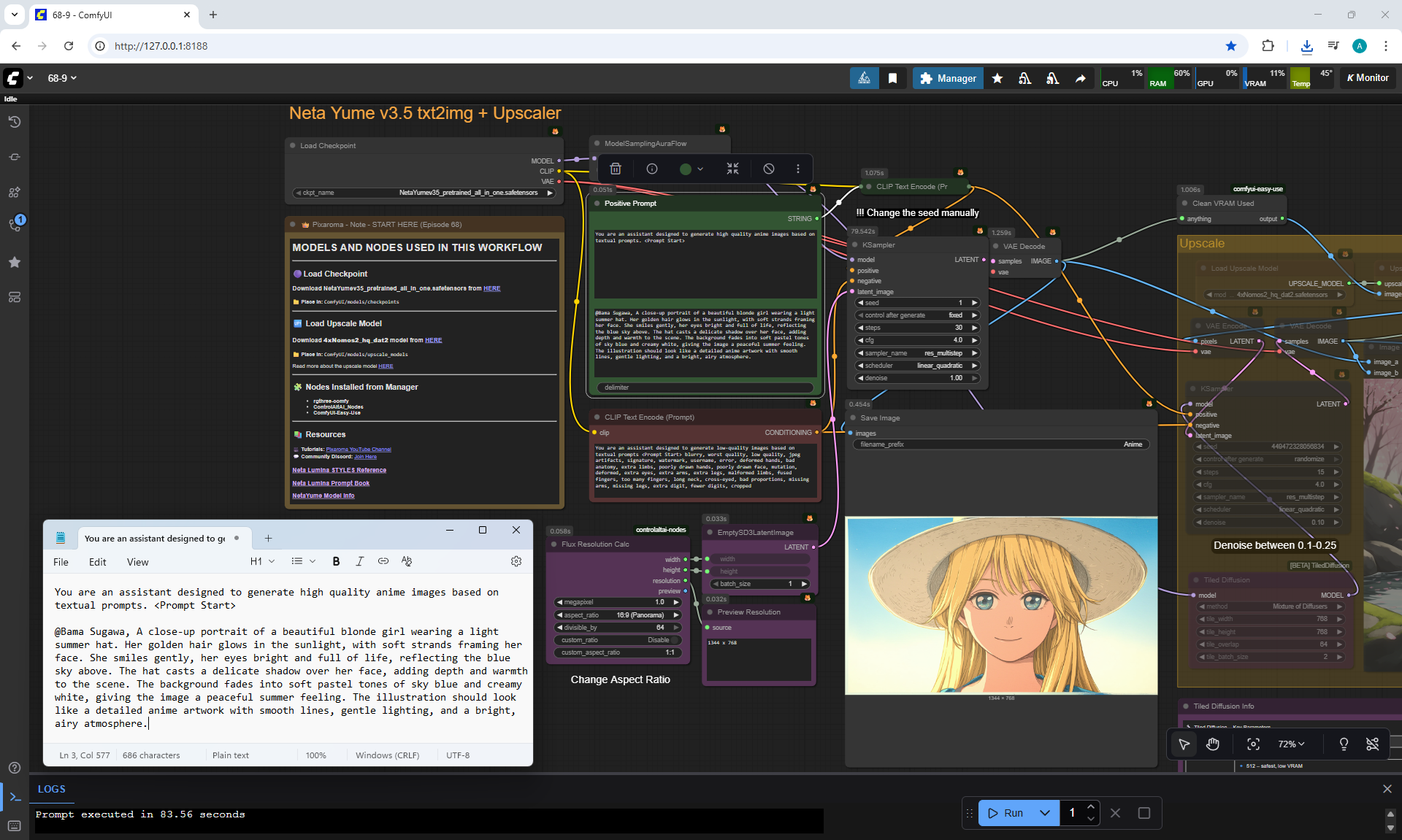Increase the batch count stepper next to Run
The image size is (1402, 840).
click(x=1090, y=807)
